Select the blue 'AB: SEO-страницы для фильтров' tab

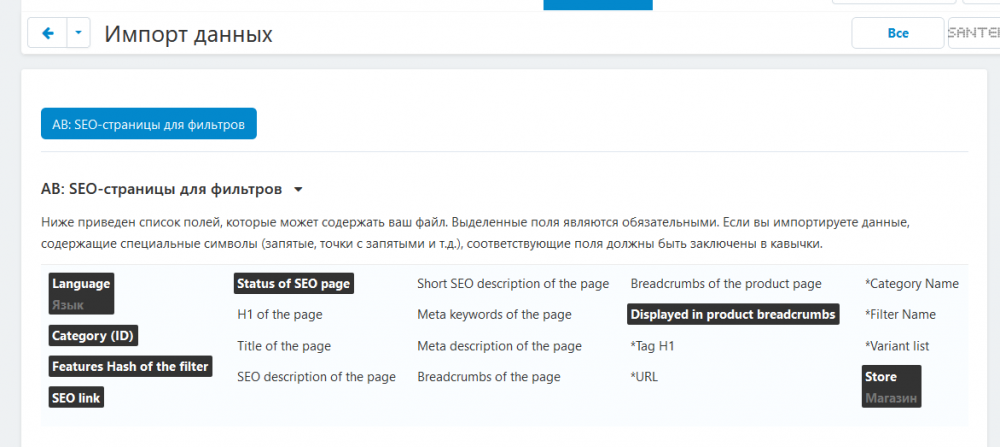click(x=148, y=125)
